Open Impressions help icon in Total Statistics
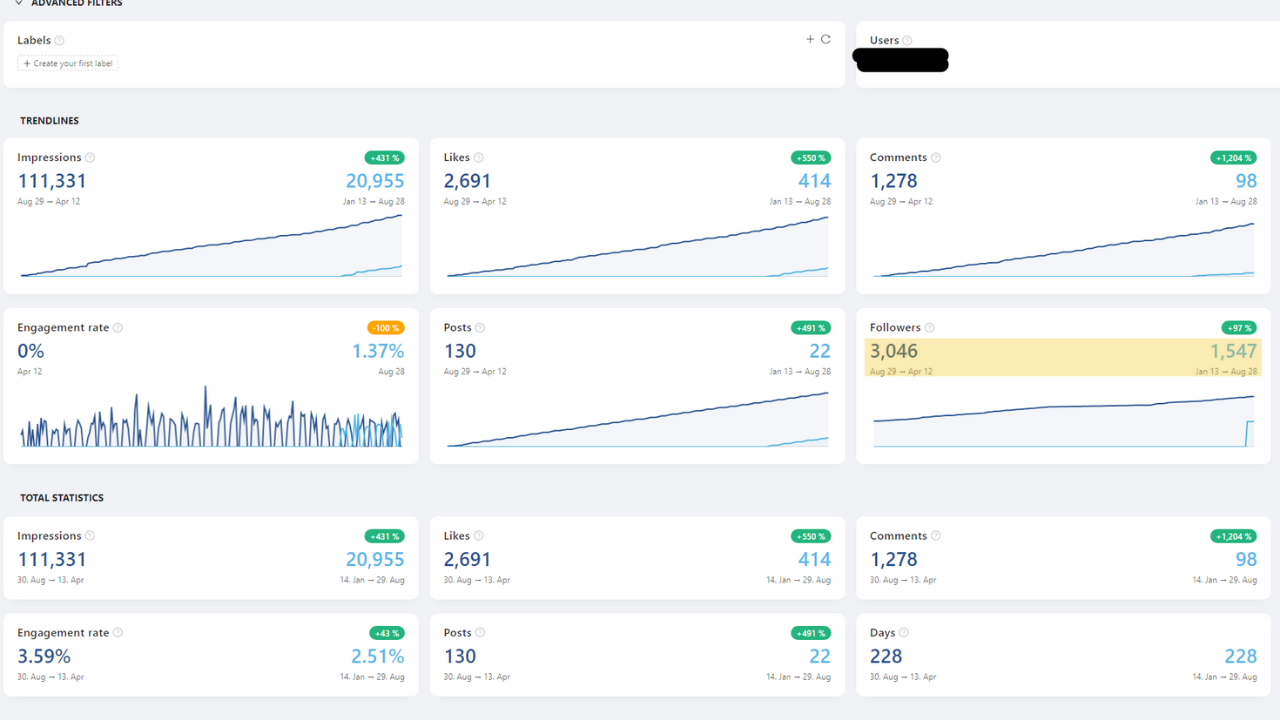1280x720 pixels. (x=90, y=536)
